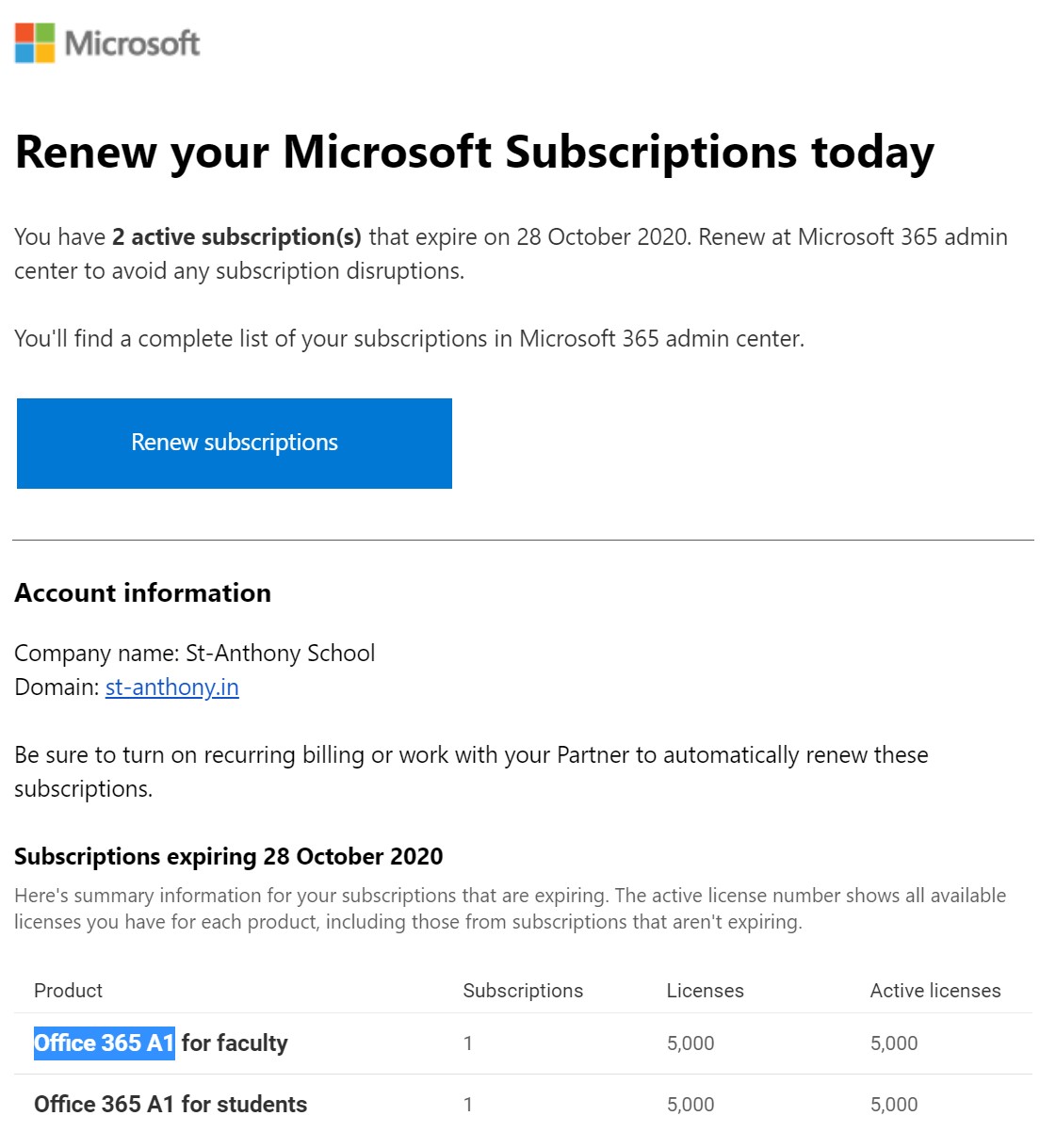
Task: Click the students row active licenses value
Action: click(894, 1104)
